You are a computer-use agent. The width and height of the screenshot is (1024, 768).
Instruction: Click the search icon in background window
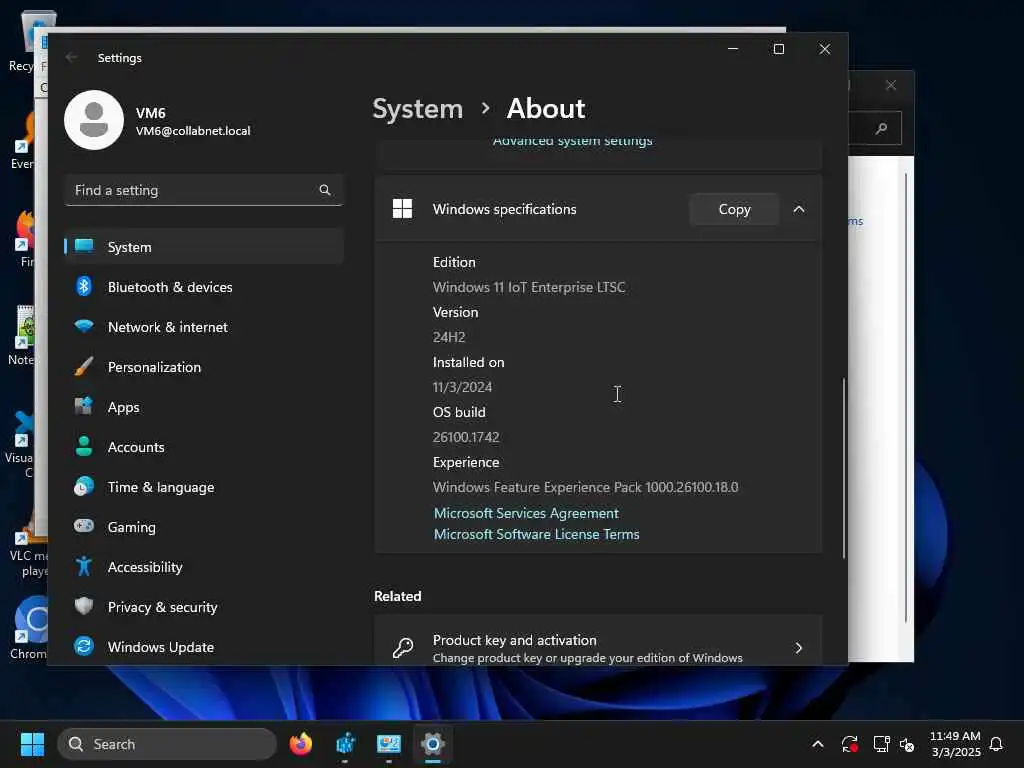pos(881,128)
